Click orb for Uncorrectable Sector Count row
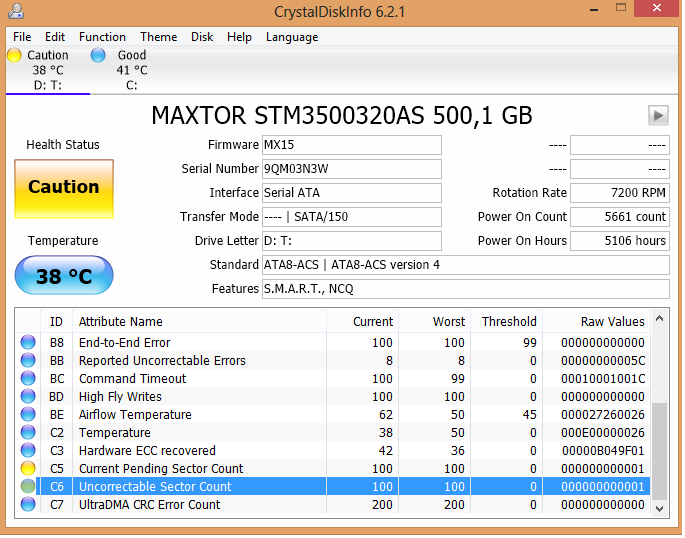 coord(28,486)
